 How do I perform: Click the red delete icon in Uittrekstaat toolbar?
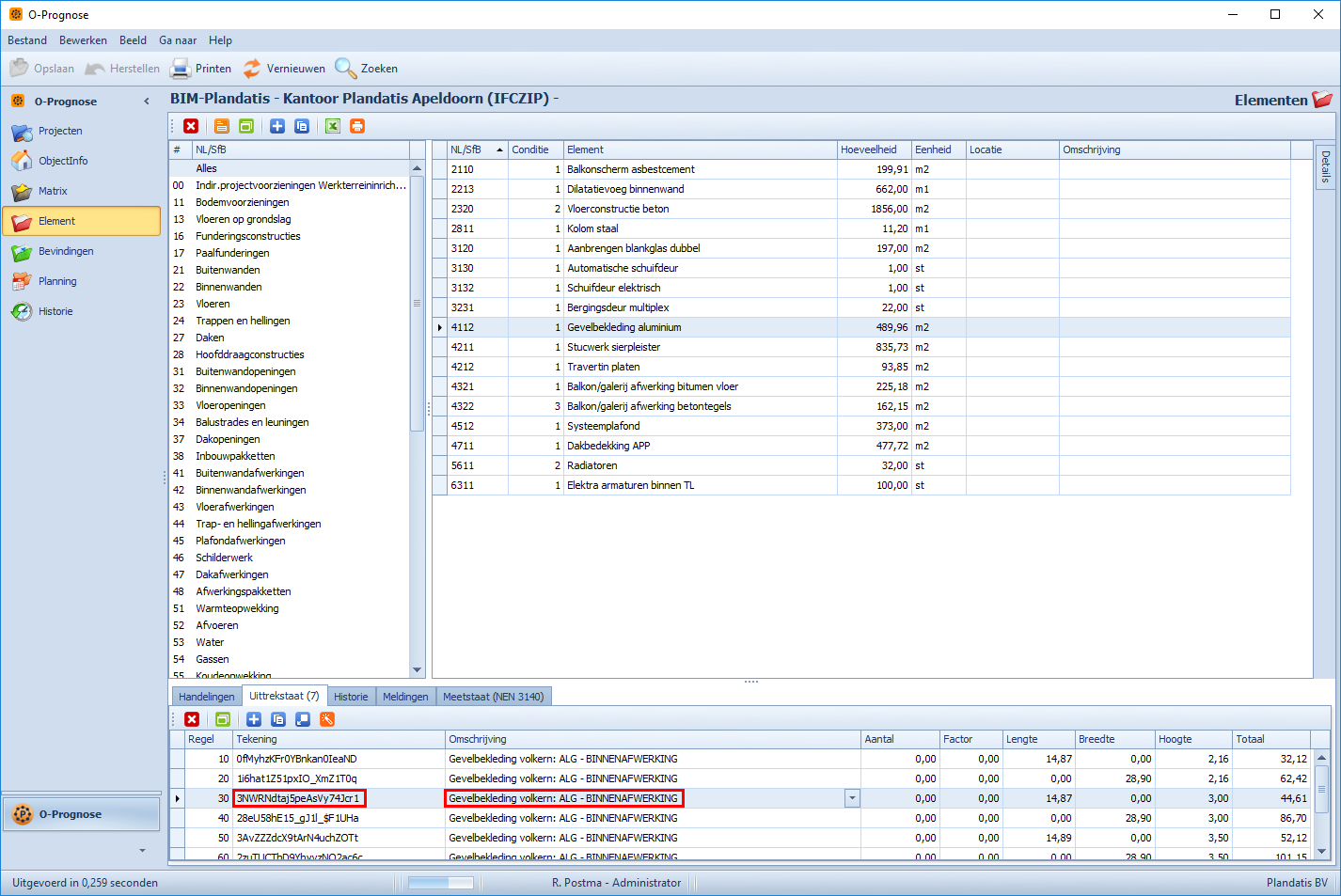(192, 719)
